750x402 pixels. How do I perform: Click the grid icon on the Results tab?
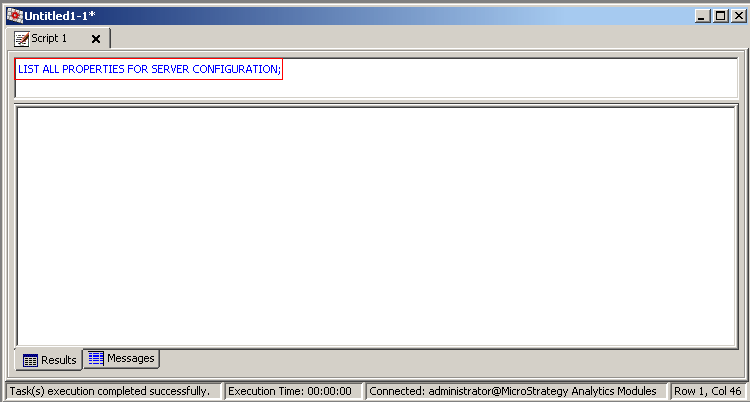30,360
